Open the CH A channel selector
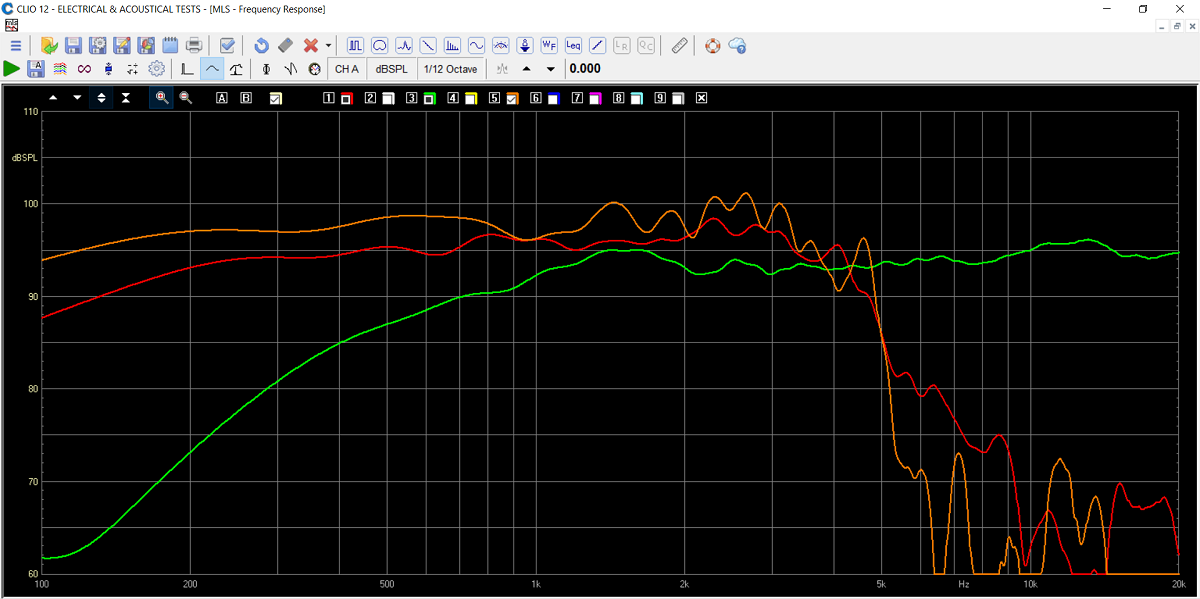The image size is (1200, 599). click(347, 69)
